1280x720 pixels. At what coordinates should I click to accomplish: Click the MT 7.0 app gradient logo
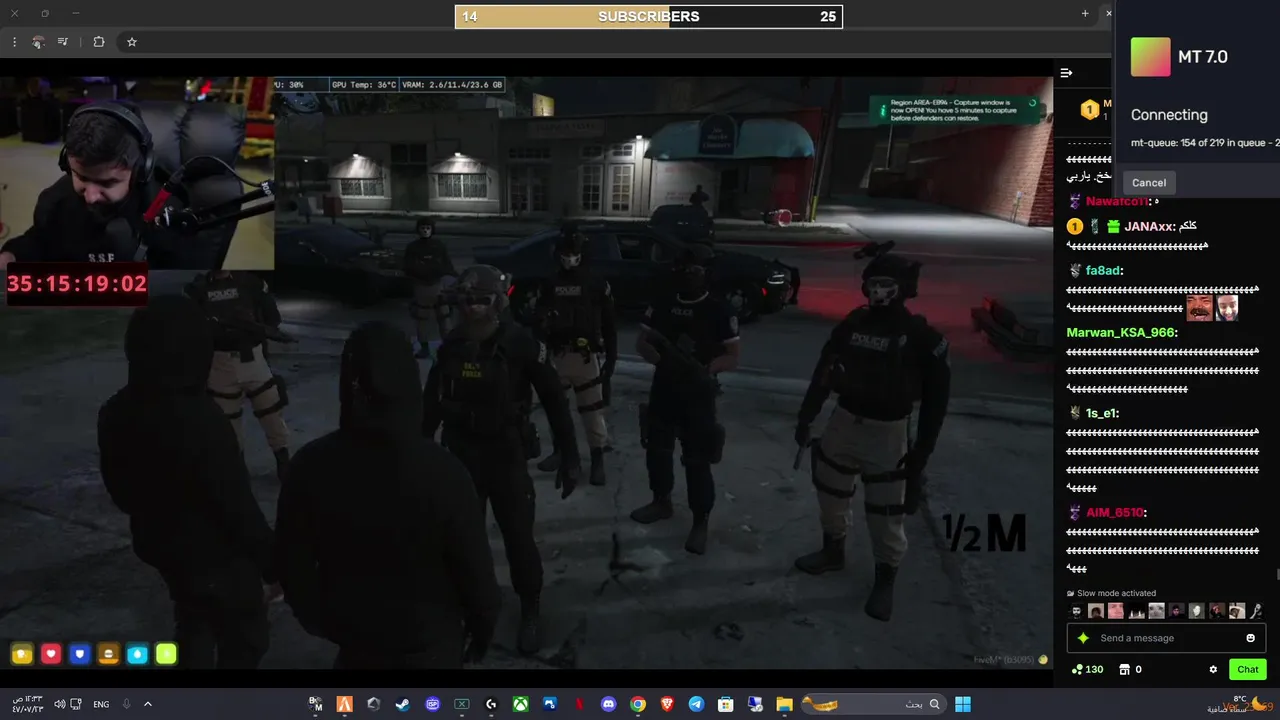[x=1150, y=57]
